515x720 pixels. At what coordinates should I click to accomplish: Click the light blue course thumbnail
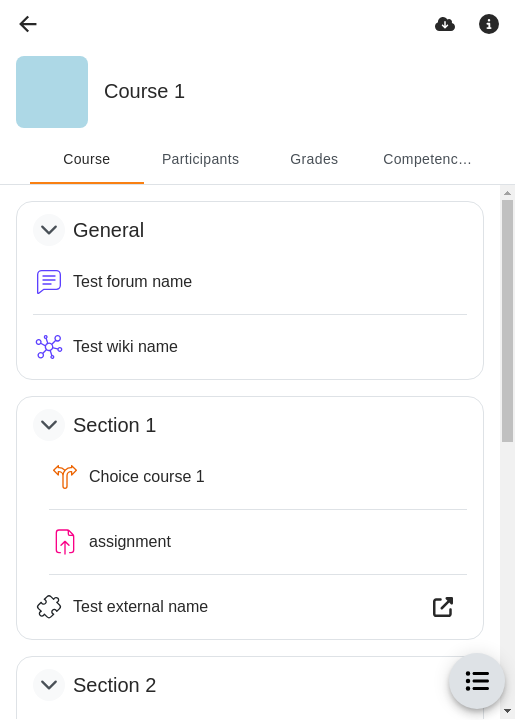(x=52, y=92)
